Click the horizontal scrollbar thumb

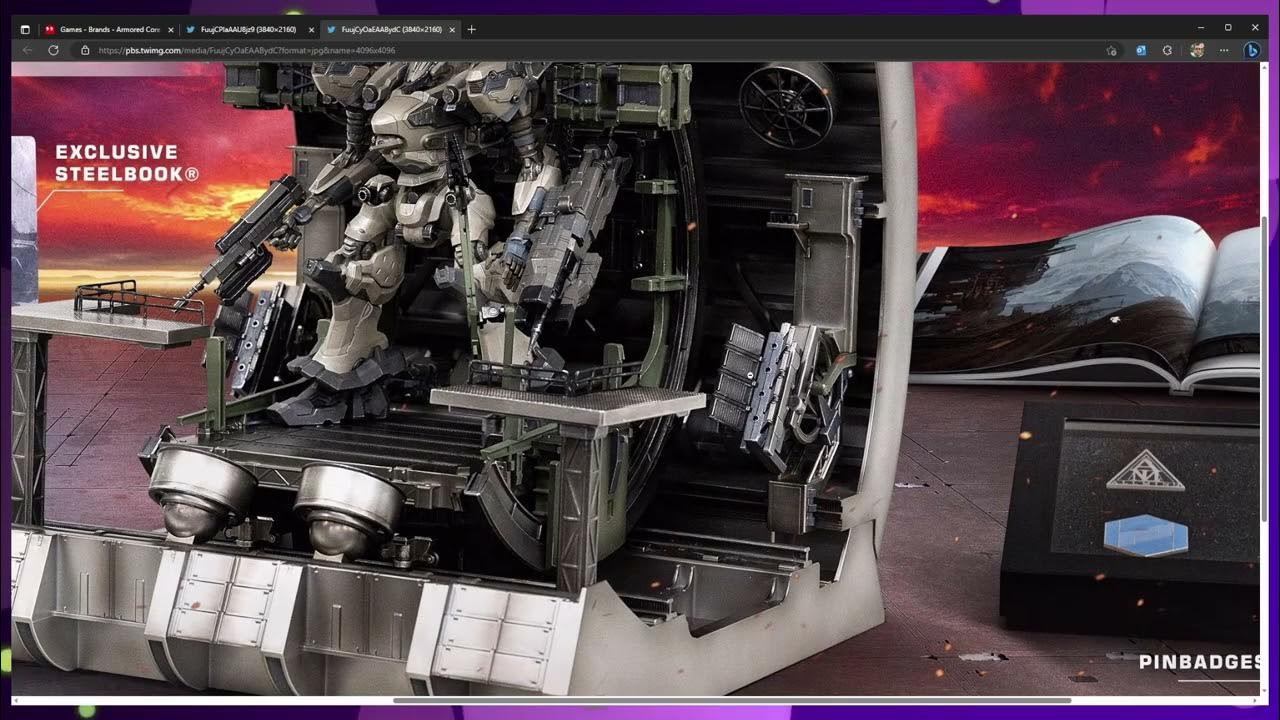(x=732, y=700)
